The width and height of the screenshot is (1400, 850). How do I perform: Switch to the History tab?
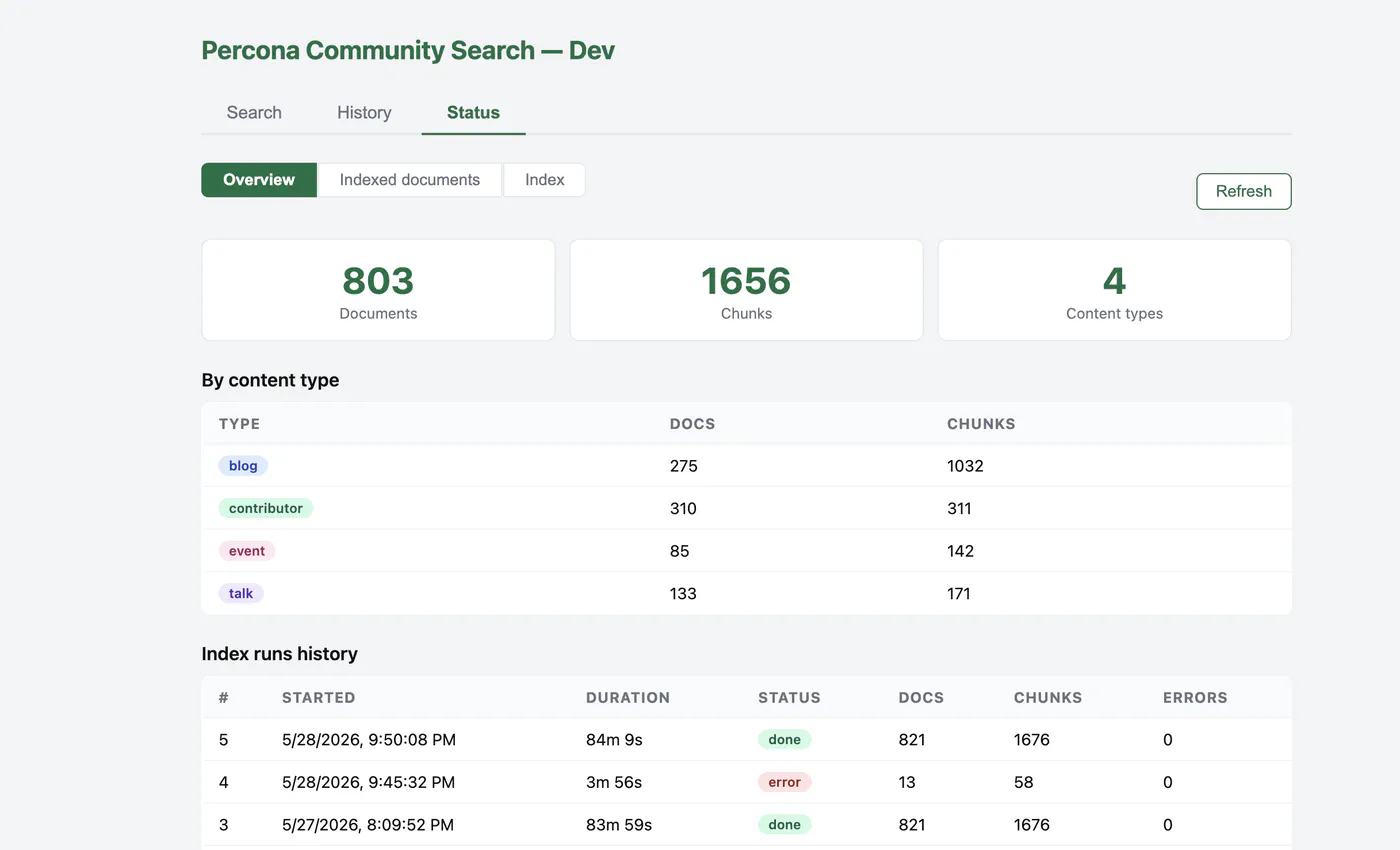(364, 112)
